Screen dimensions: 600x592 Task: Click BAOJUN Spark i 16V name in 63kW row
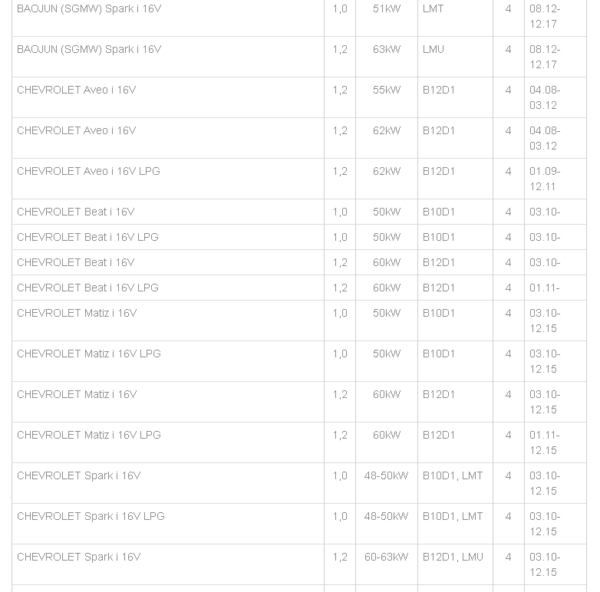pos(88,49)
